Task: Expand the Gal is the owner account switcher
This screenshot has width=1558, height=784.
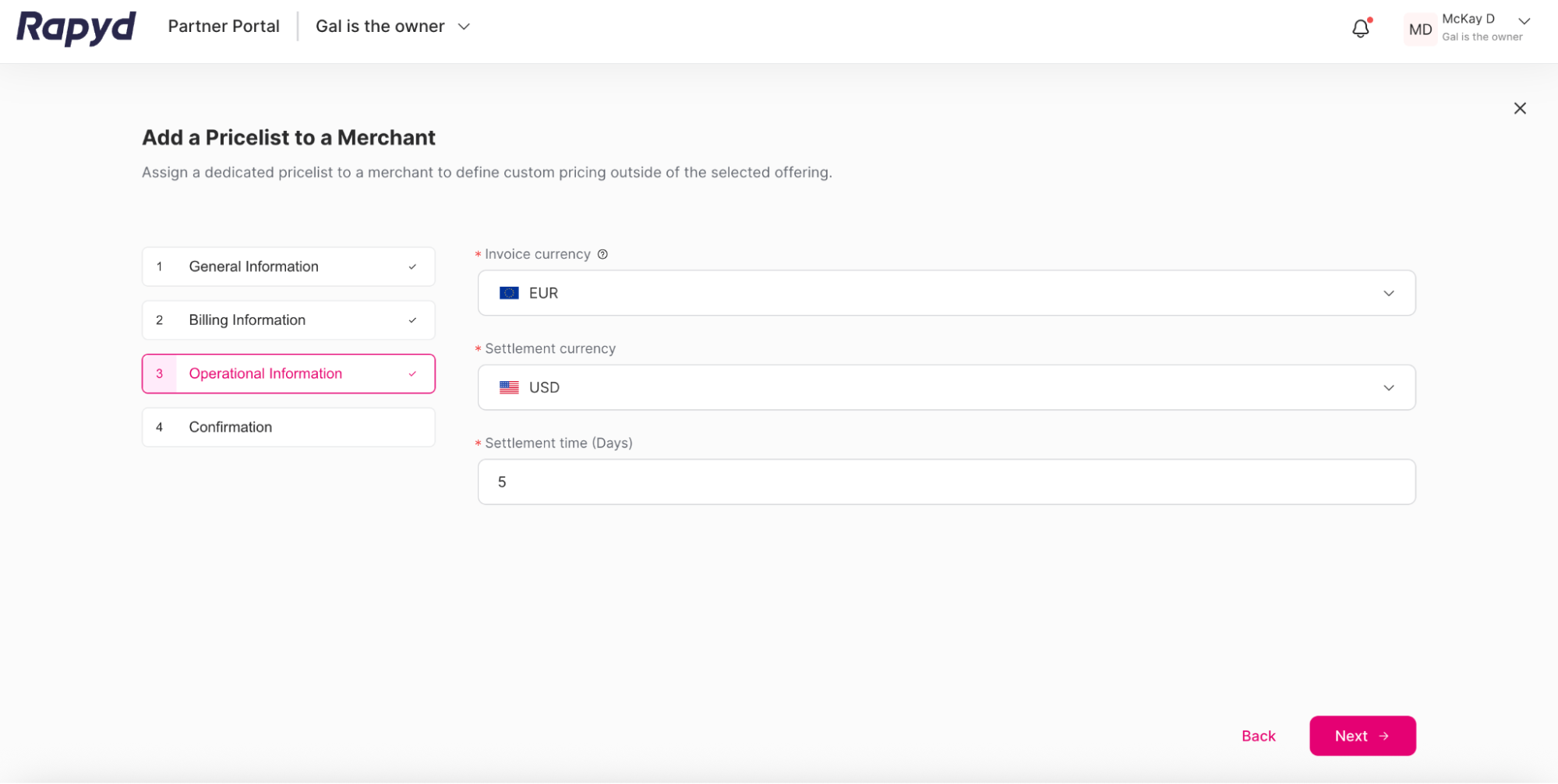Action: tap(464, 26)
